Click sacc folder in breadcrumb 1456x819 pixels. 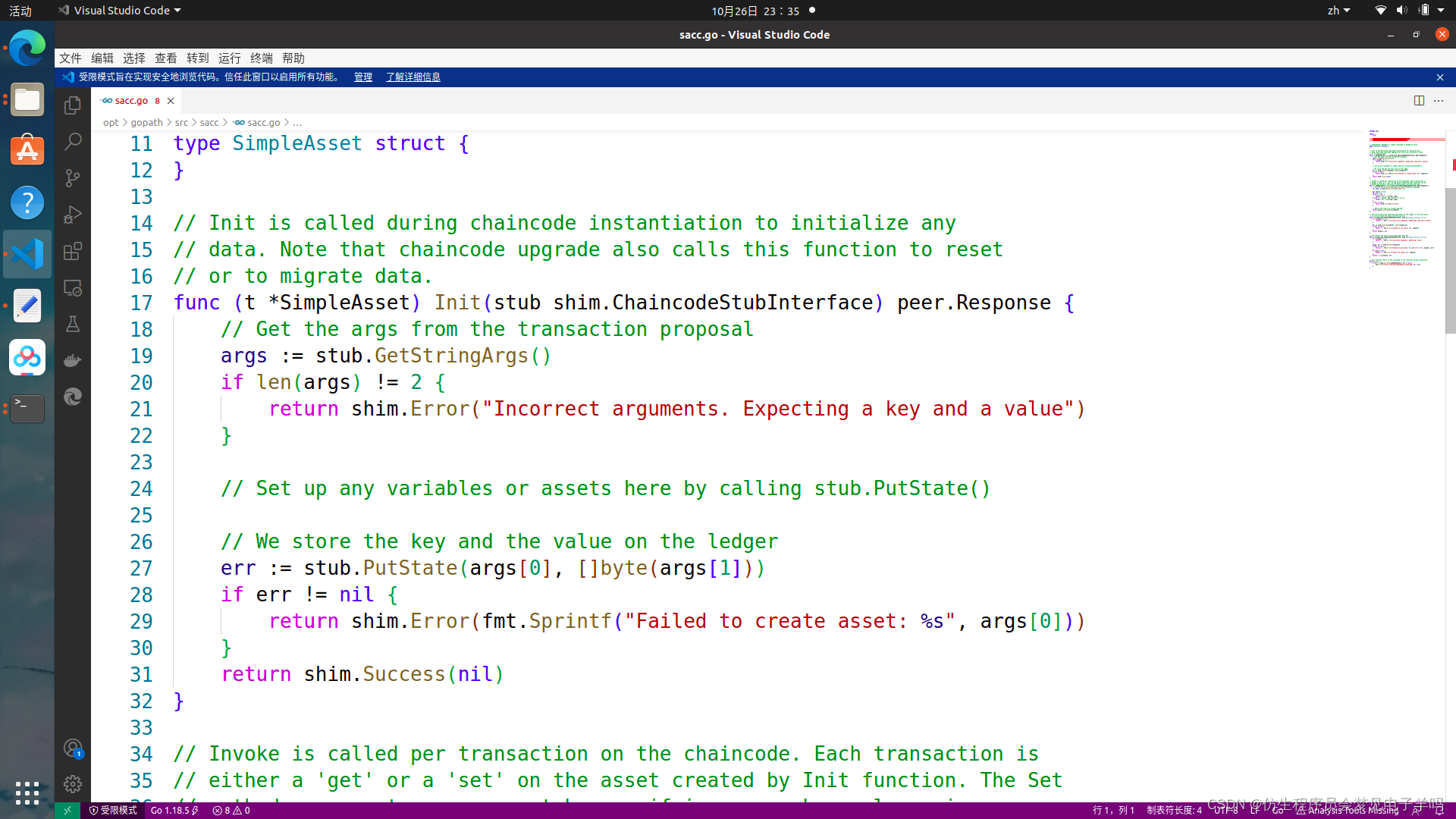[209, 122]
